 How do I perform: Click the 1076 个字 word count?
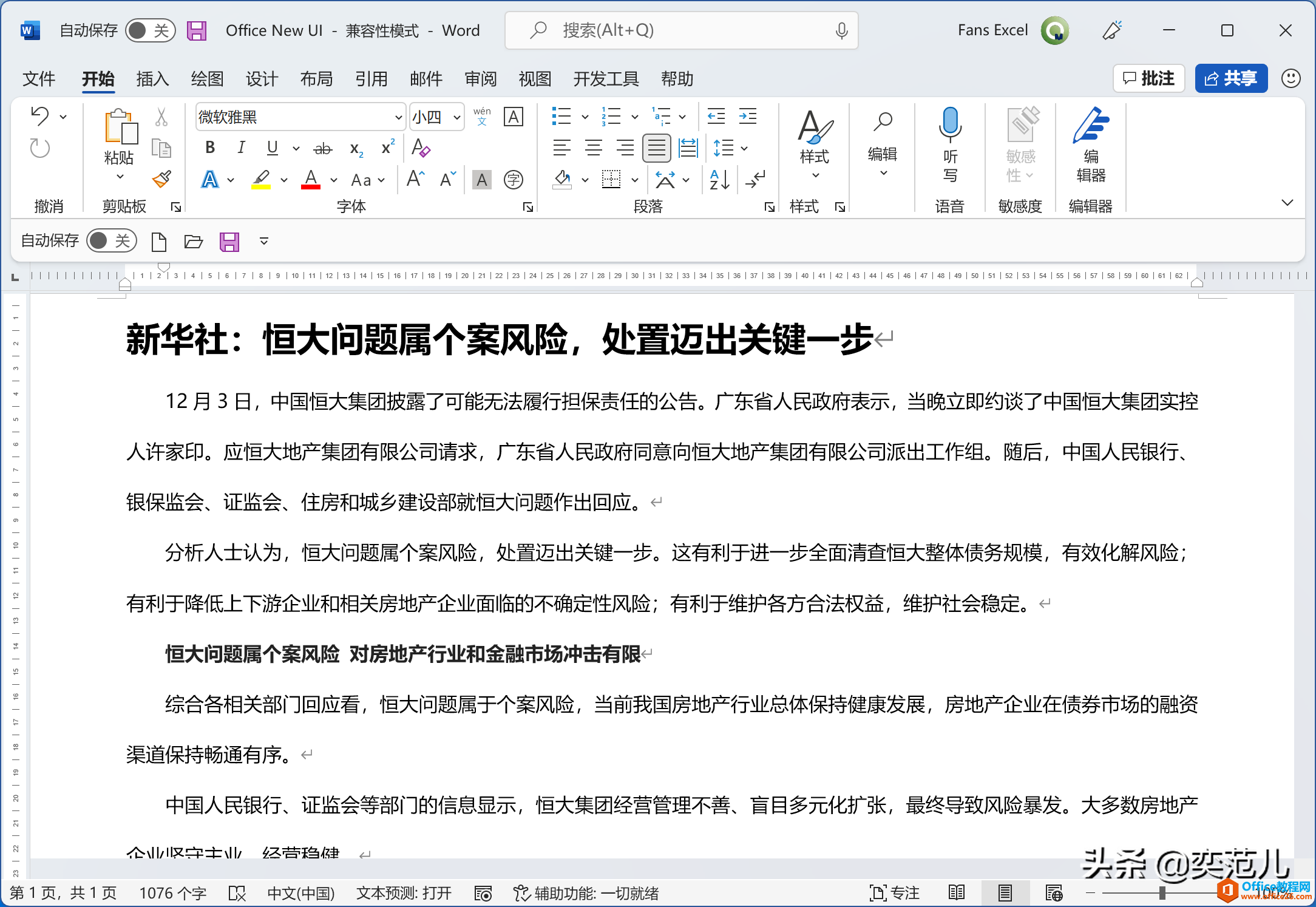173,893
